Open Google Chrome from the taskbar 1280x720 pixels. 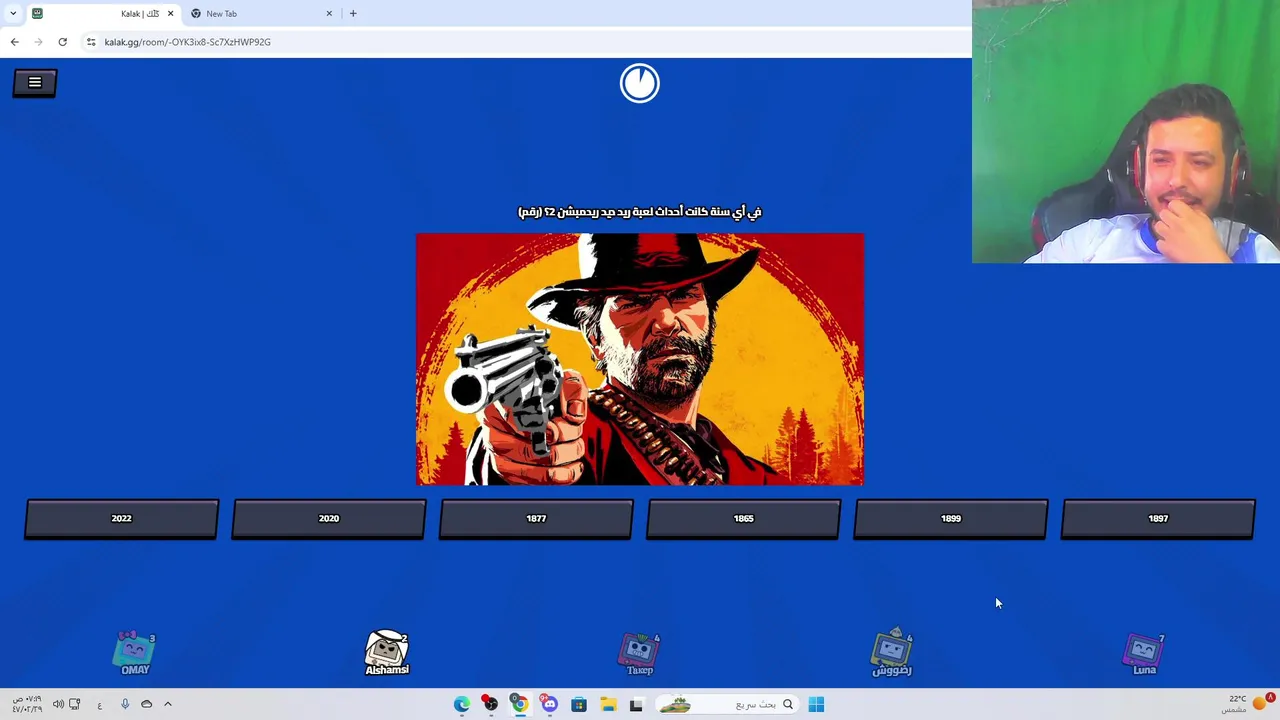click(x=520, y=704)
